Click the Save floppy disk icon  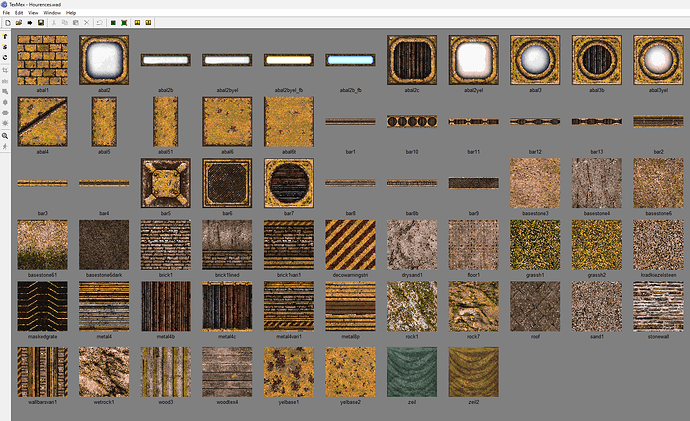coord(41,22)
